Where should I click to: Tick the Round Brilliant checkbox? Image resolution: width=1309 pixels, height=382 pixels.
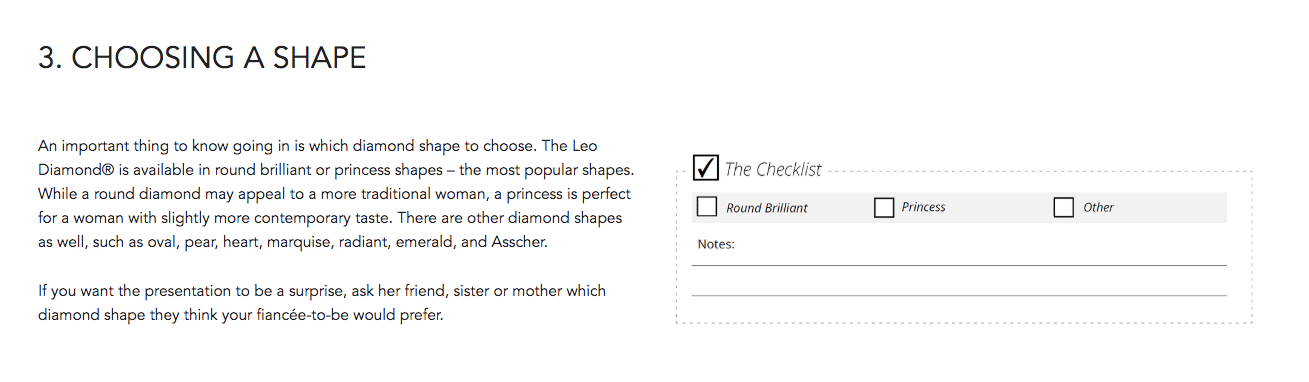pyautogui.click(x=707, y=207)
